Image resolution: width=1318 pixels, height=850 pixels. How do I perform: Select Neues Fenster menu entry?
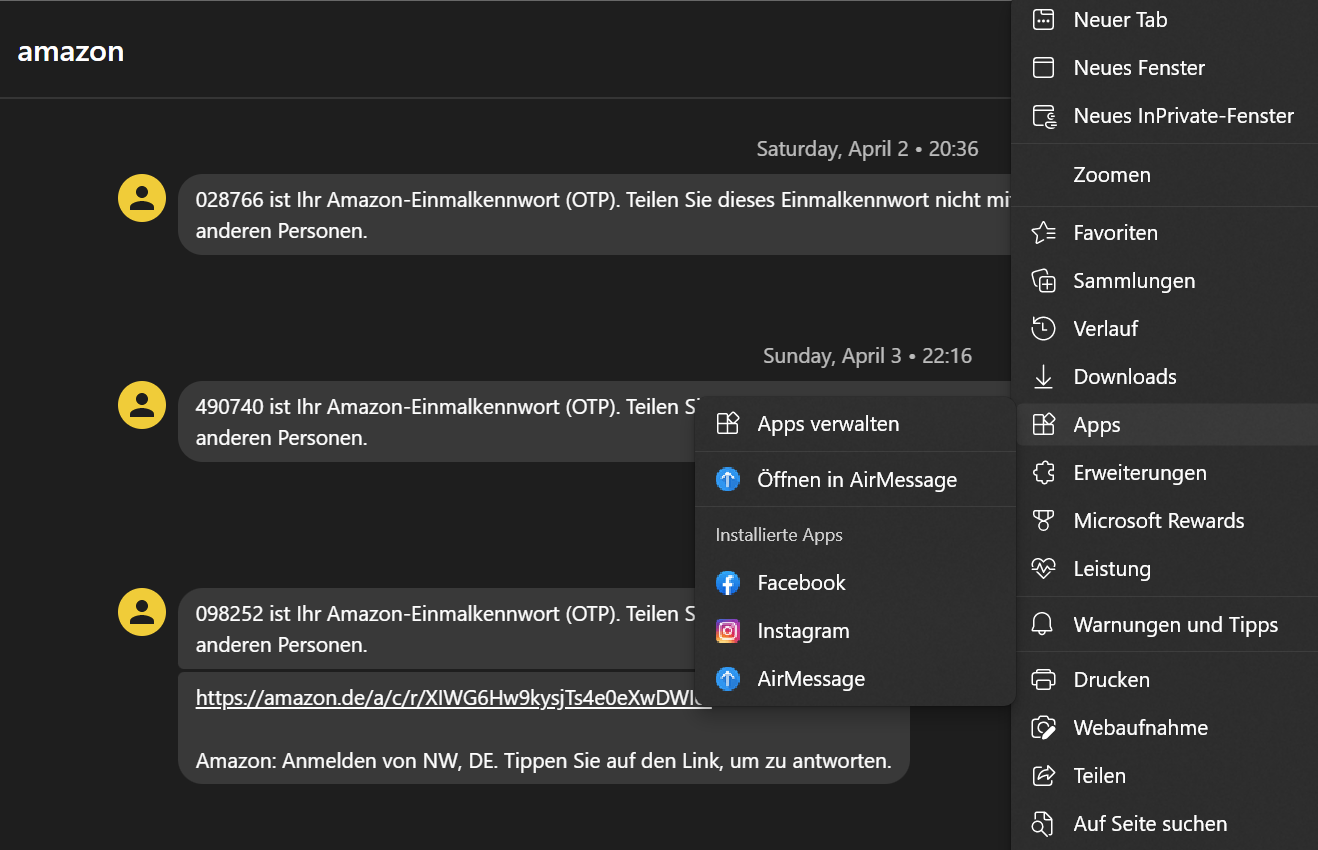(x=1165, y=67)
